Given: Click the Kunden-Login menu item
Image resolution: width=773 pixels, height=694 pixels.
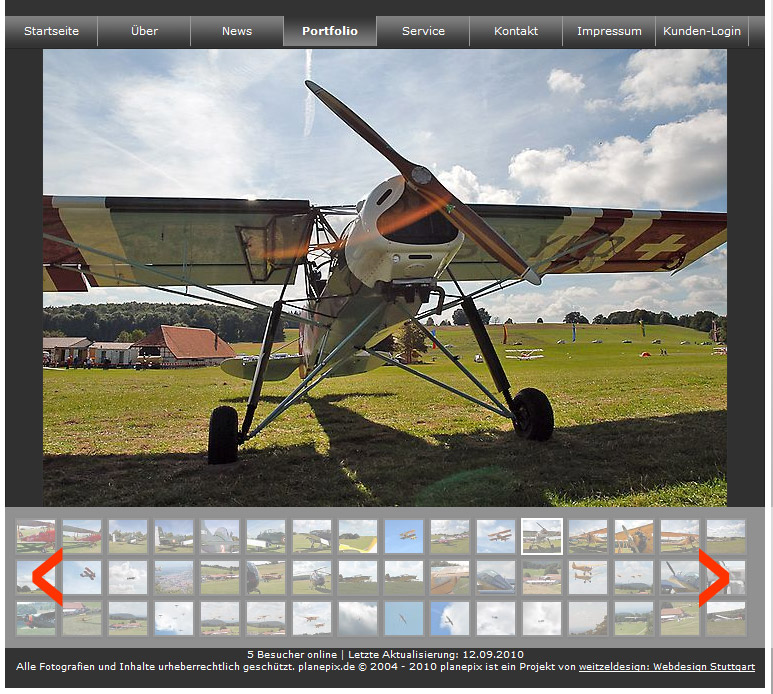Looking at the screenshot, I should pyautogui.click(x=702, y=31).
